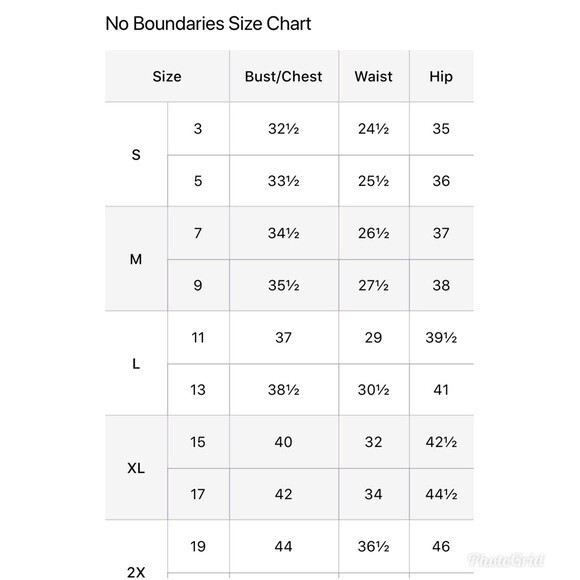Click bust value 33½ for size 5
Image resolution: width=580 pixels, height=580 pixels.
(283, 181)
